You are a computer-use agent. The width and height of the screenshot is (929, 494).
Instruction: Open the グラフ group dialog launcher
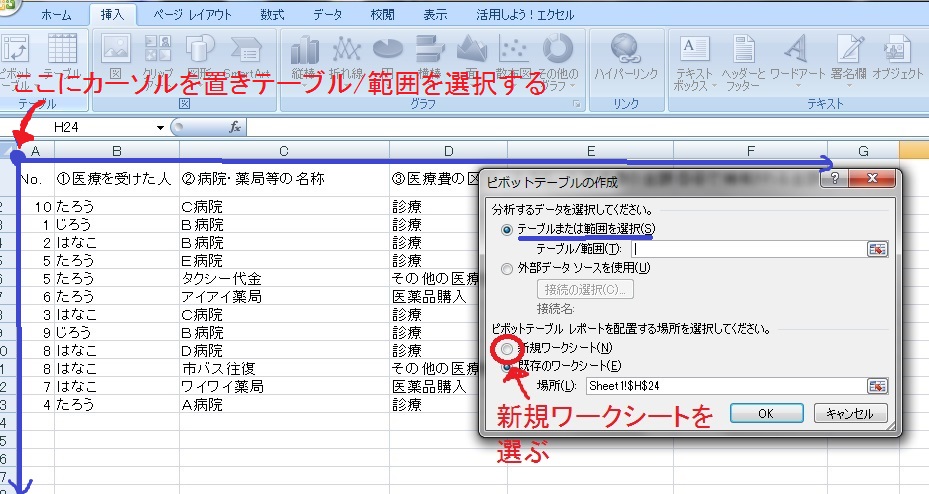click(577, 104)
